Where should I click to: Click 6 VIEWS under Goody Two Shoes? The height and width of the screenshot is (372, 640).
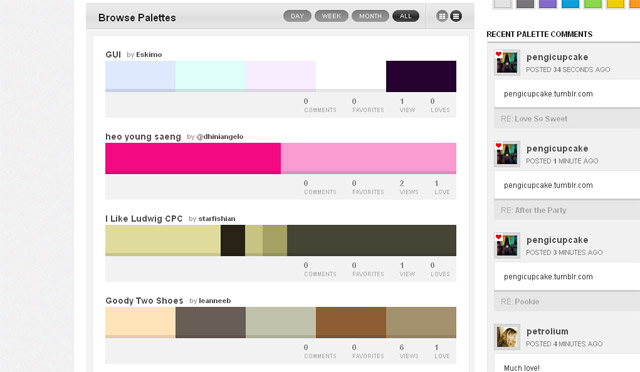(409, 351)
